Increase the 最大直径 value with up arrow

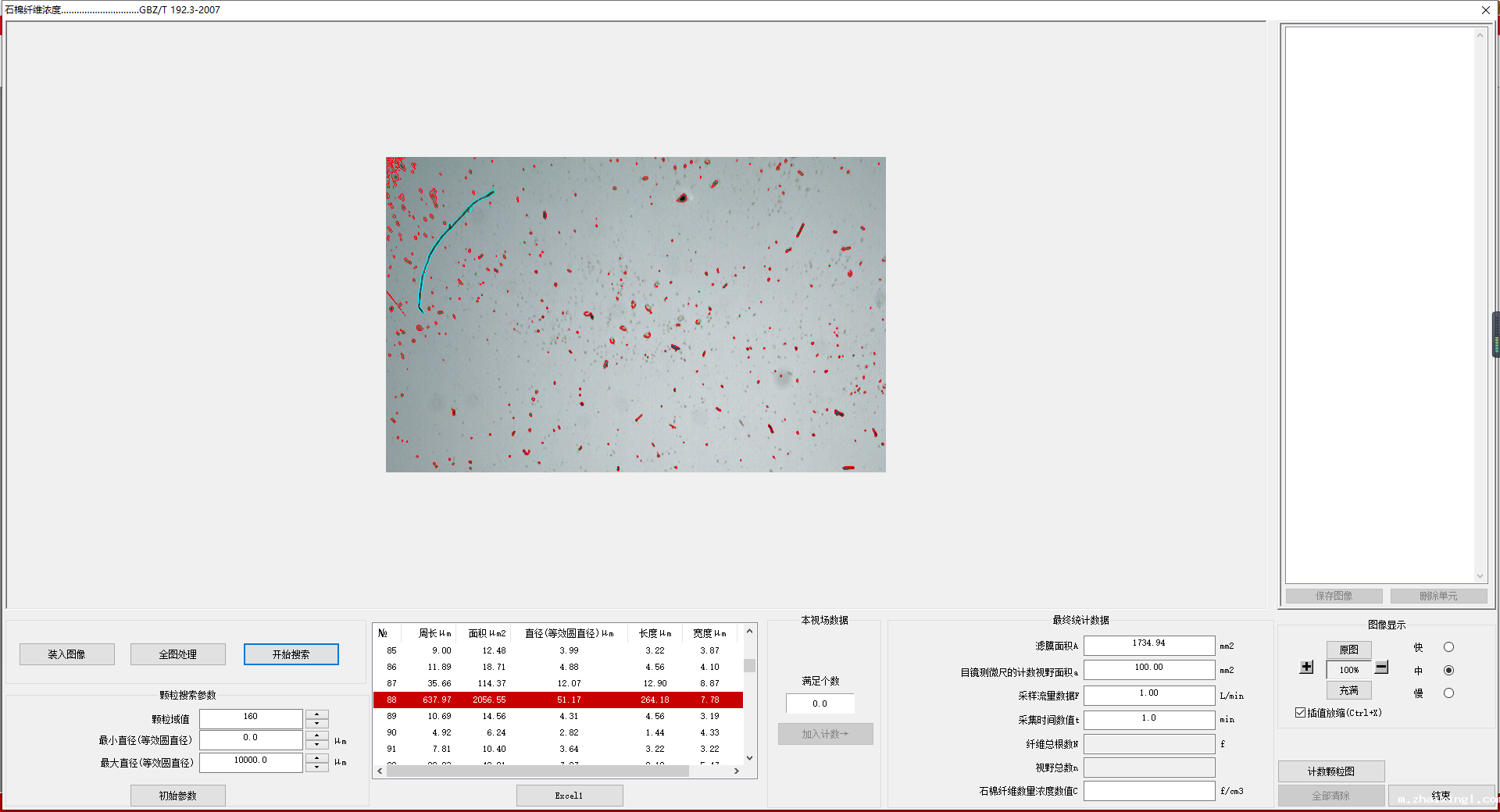[x=316, y=757]
